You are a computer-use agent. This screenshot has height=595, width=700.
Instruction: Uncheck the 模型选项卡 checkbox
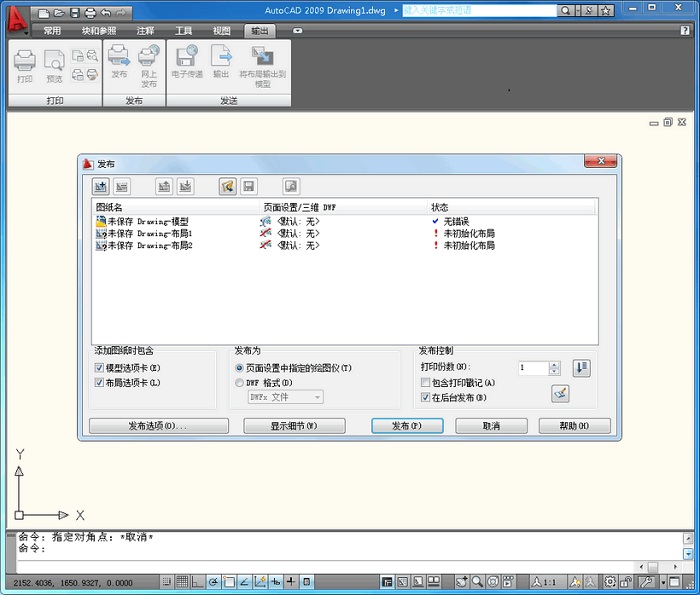point(99,368)
